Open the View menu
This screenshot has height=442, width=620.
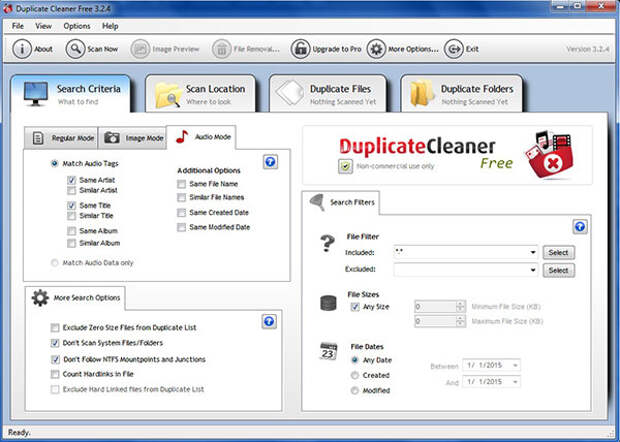[x=43, y=26]
